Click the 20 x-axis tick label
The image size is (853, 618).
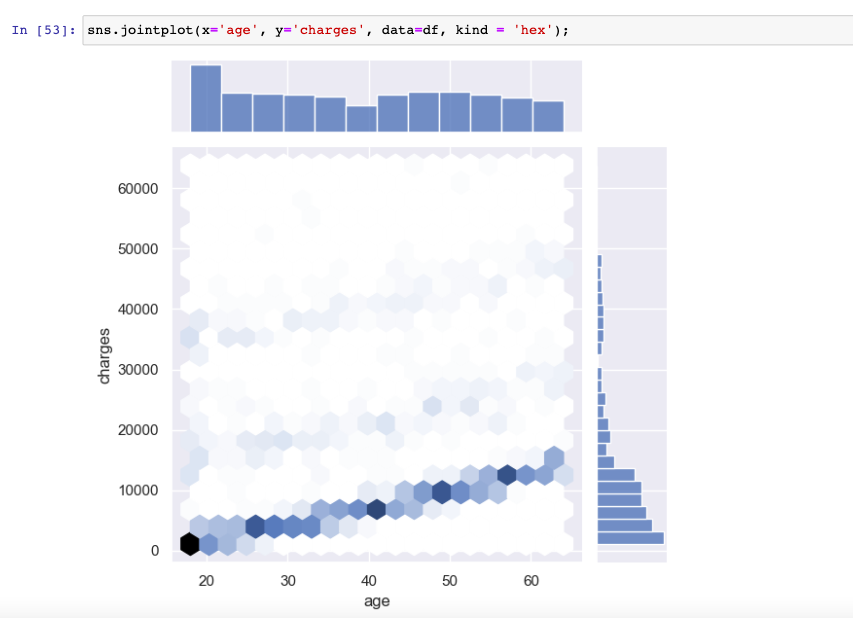click(x=206, y=581)
